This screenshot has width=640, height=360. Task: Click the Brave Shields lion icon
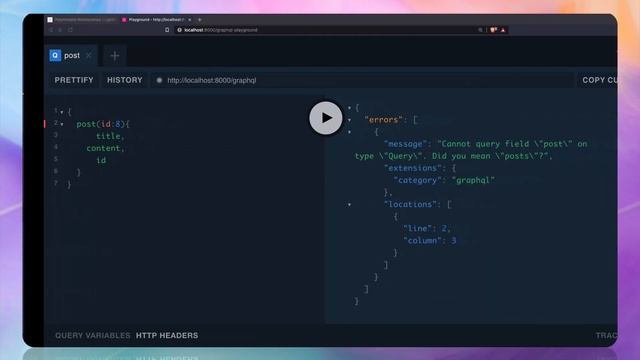click(493, 30)
